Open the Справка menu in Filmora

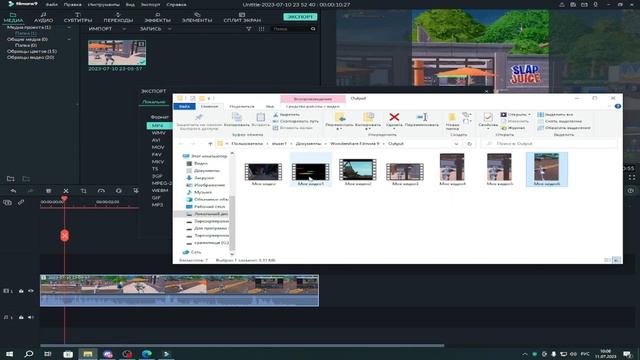click(x=176, y=4)
